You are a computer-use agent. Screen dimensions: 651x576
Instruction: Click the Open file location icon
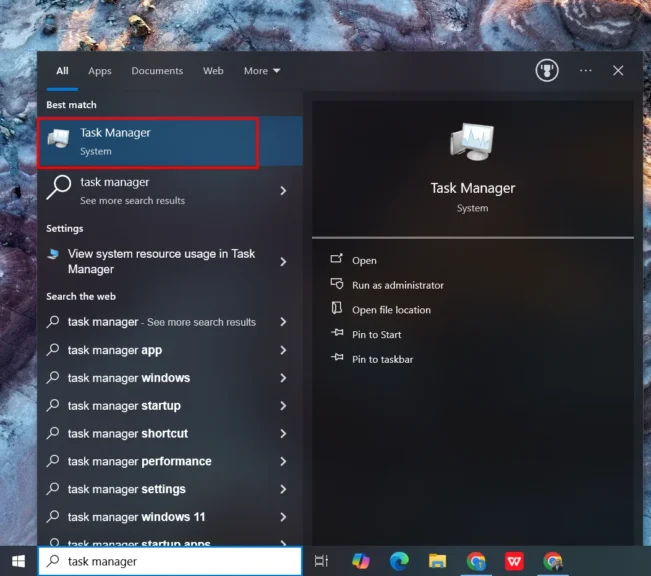[337, 308]
